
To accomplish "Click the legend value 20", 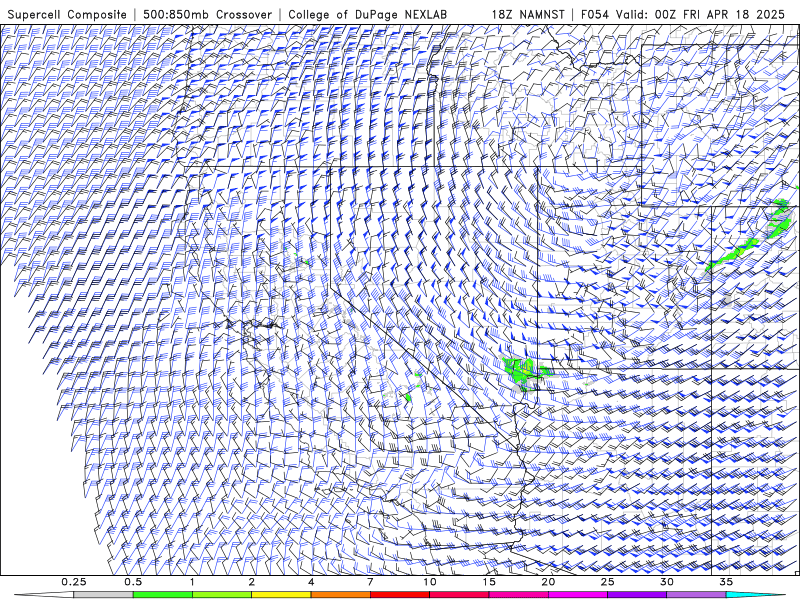I will (548, 582).
